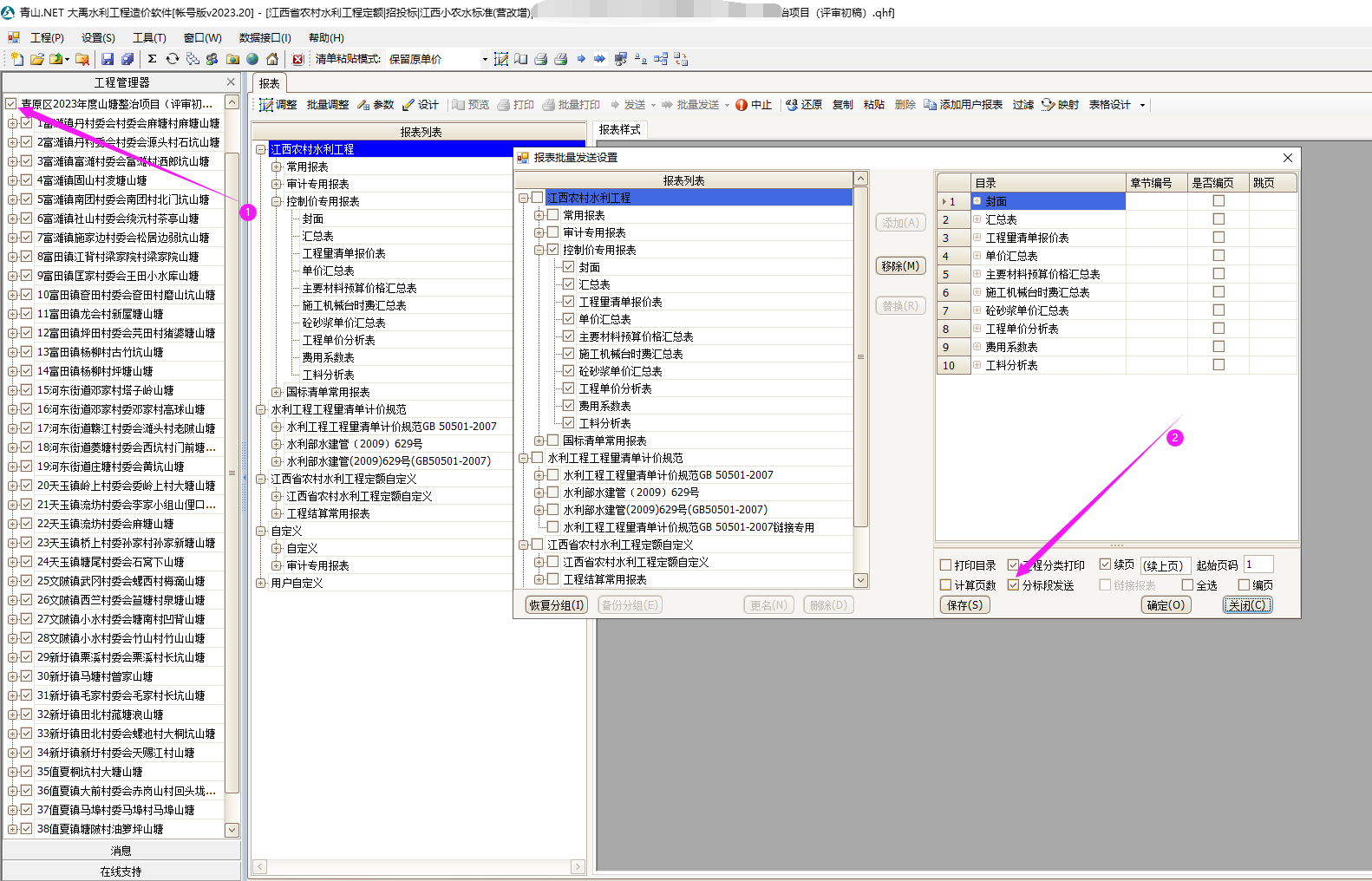Collapse 控制价专用报表 node in dialog tree
This screenshot has height=881, width=1372.
pyautogui.click(x=539, y=250)
